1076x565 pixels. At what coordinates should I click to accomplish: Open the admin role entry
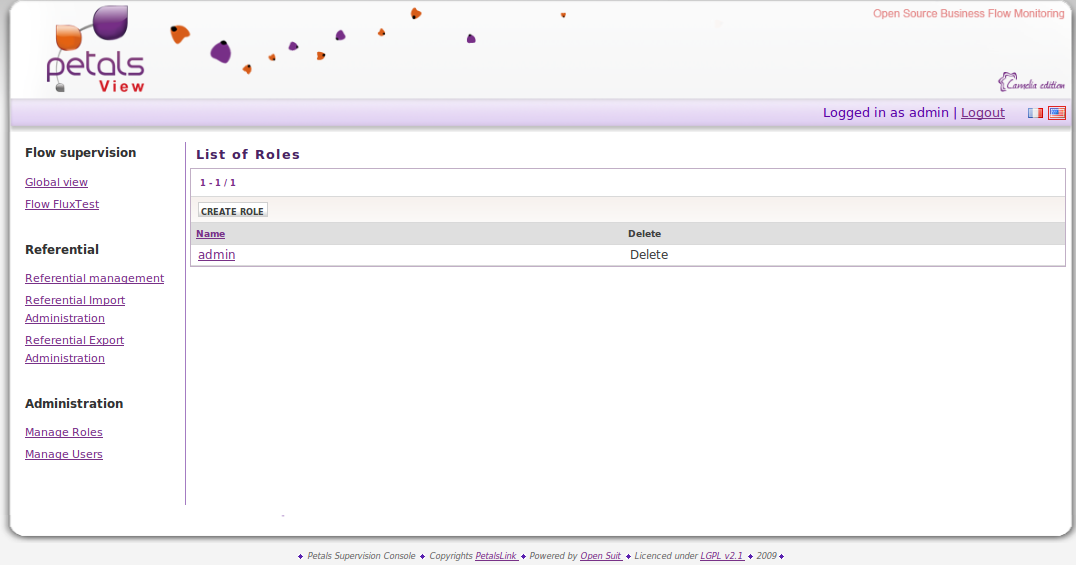point(216,255)
